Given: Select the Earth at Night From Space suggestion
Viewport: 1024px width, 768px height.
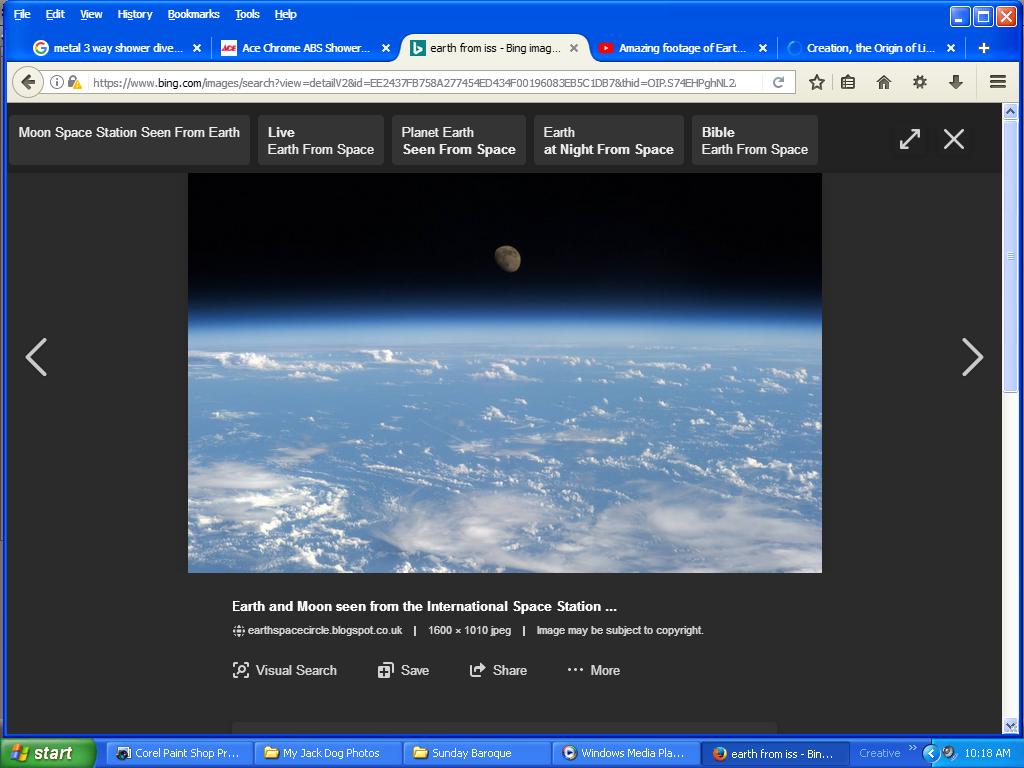Looking at the screenshot, I should click(x=608, y=140).
